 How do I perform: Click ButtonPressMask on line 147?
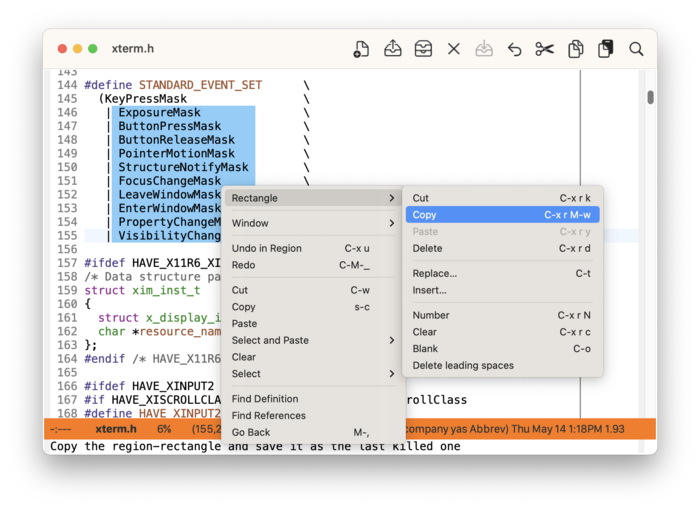(170, 126)
